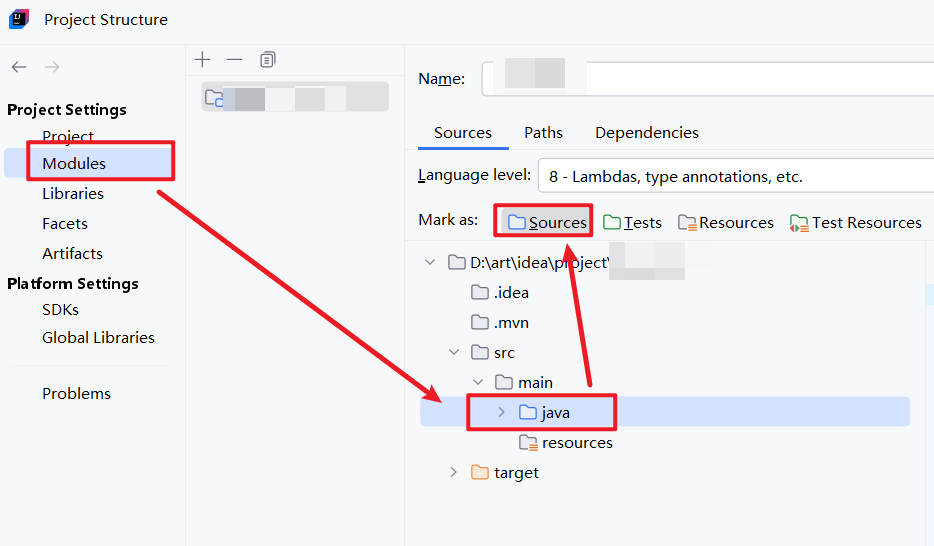This screenshot has width=934, height=546.
Task: Open the Artifacts settings page
Action: pyautogui.click(x=72, y=253)
